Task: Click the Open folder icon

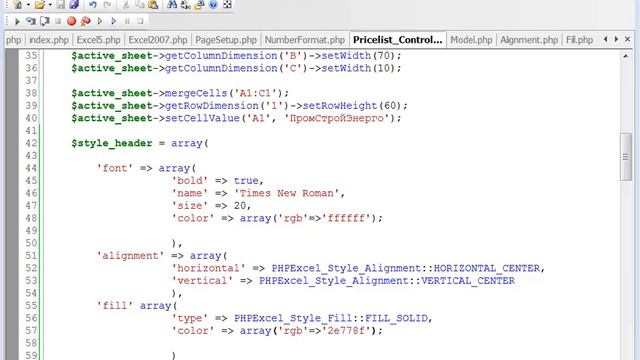Action: (x=40, y=5)
